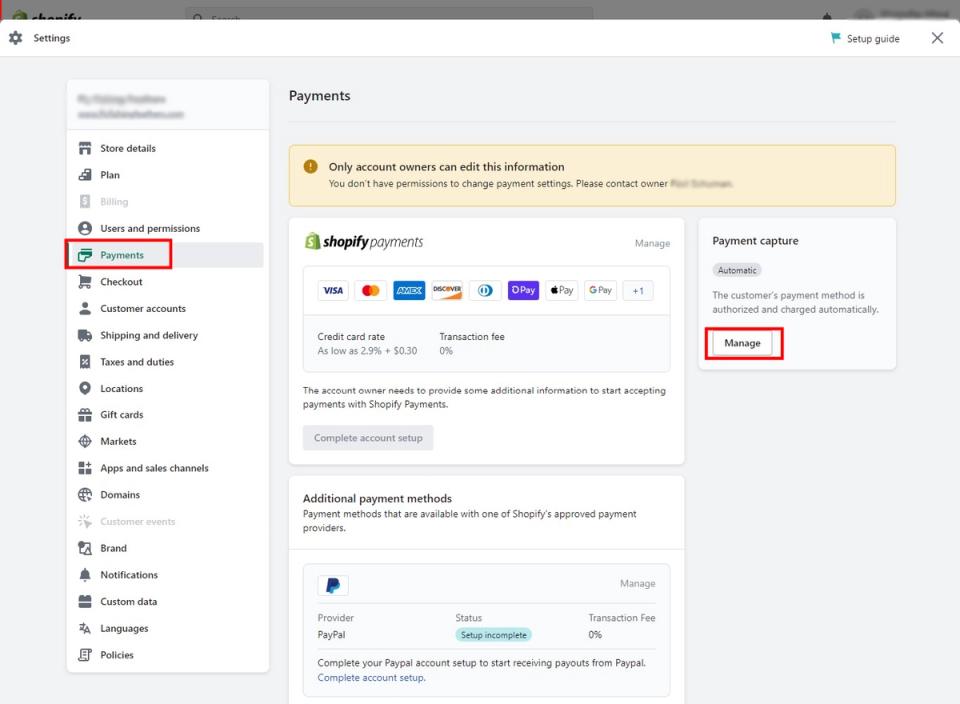
Task: Click the Google Pay logo
Action: [600, 290]
